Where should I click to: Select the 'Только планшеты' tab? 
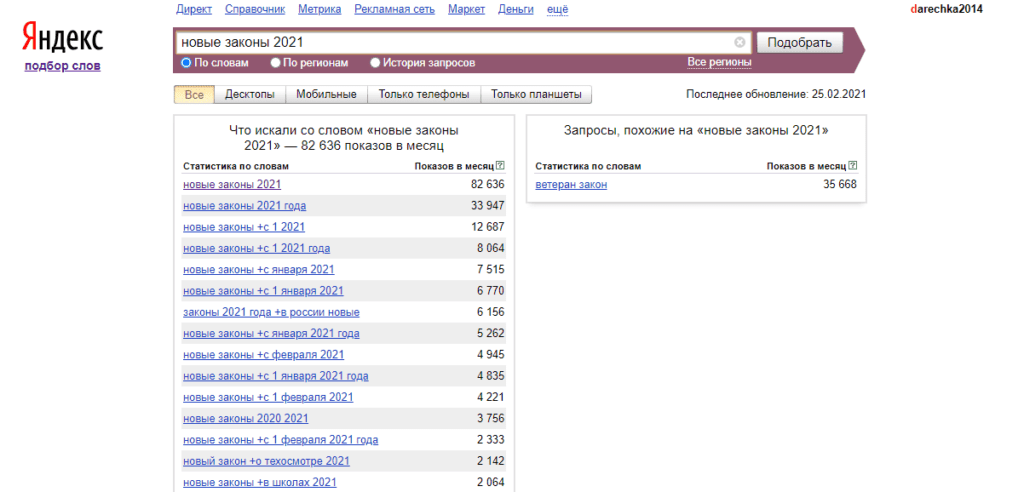tap(536, 95)
